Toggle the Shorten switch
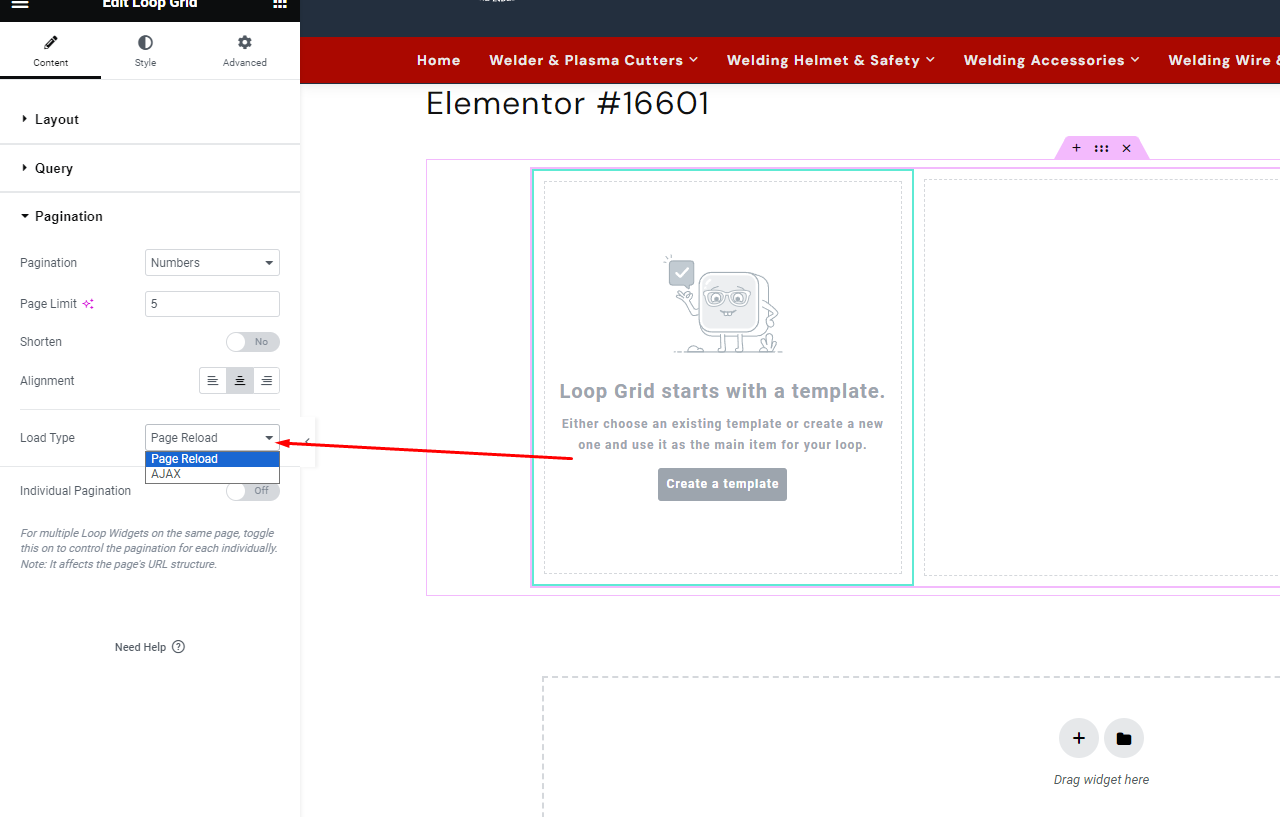Screen dimensions: 1280x817 pos(252,342)
